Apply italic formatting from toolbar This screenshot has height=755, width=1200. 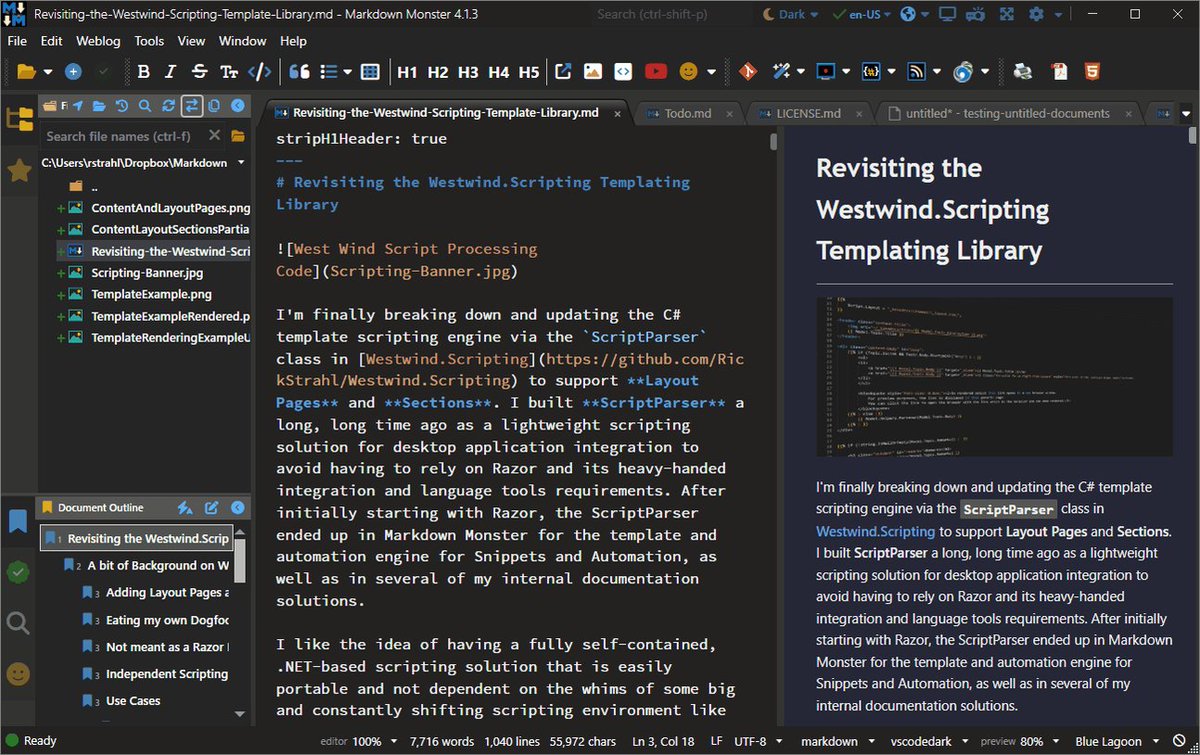[x=171, y=72]
